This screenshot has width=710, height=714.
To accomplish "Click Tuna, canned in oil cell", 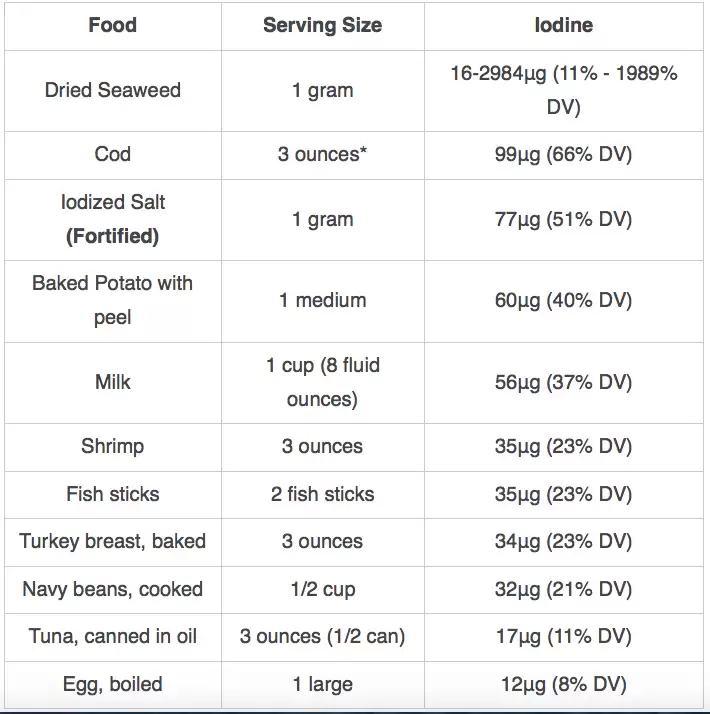I will click(x=112, y=637).
